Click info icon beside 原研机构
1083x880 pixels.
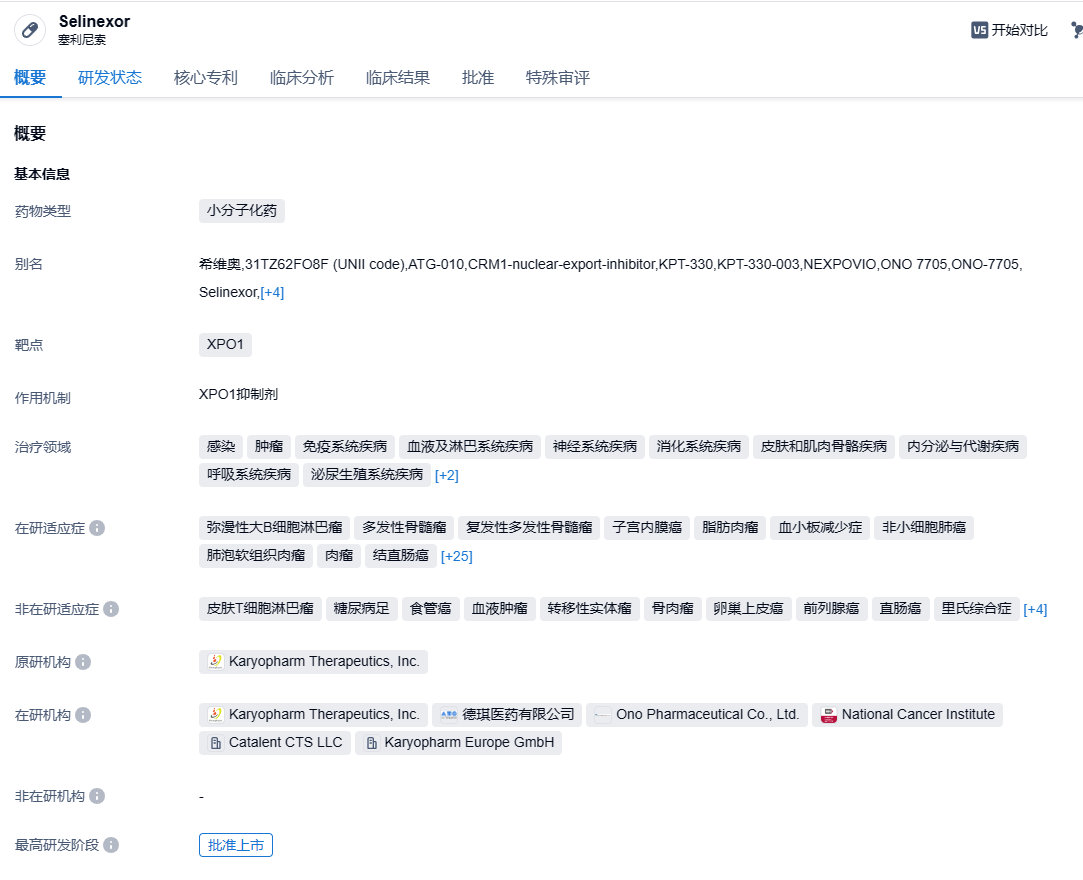(83, 662)
